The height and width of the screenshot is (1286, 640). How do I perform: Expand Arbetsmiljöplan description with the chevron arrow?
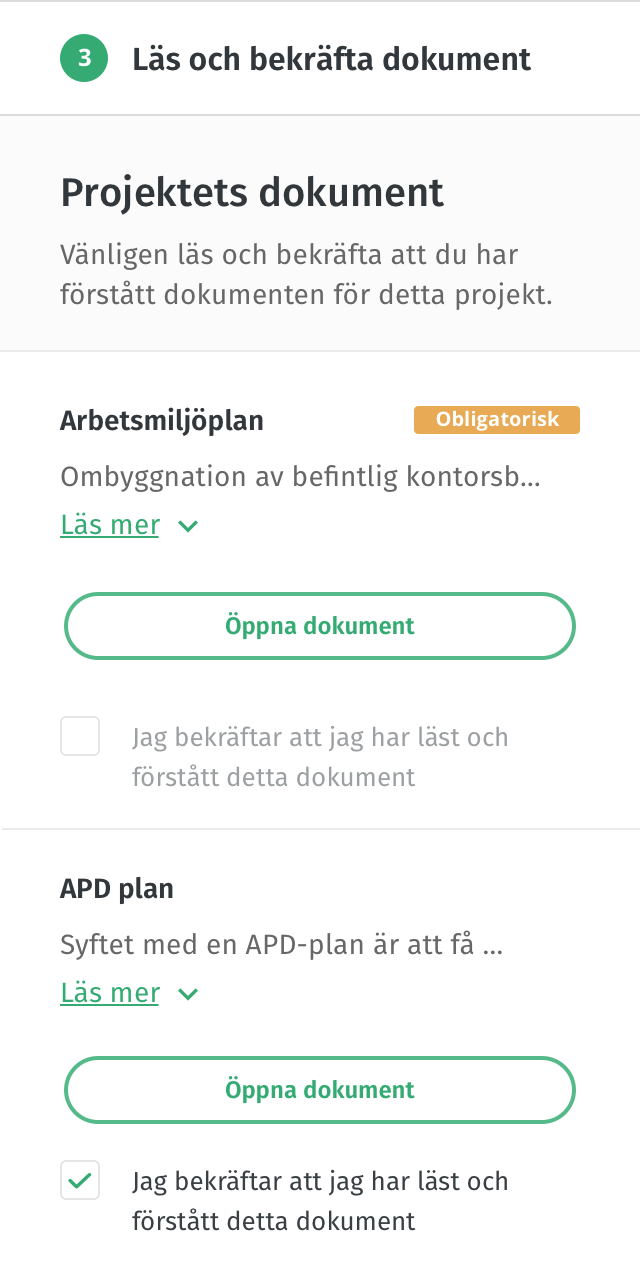188,526
